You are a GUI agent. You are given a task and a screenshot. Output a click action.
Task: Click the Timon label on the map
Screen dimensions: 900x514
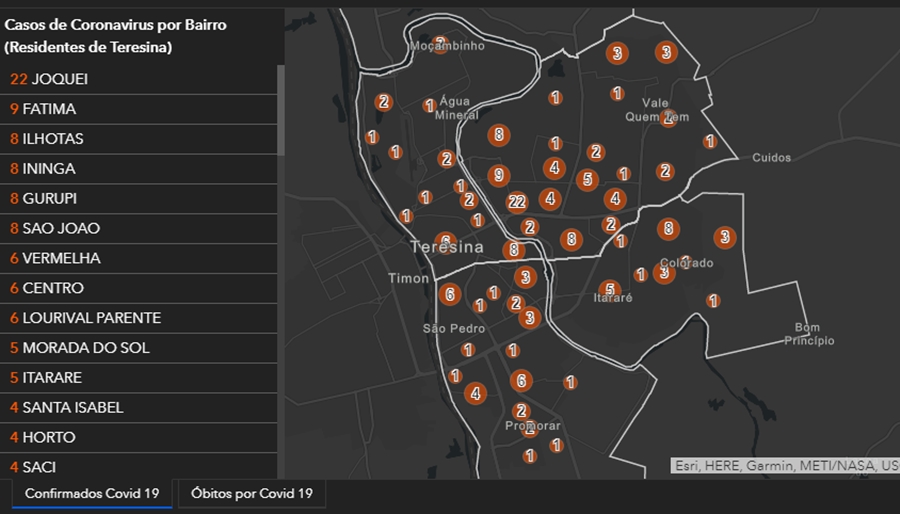409,279
